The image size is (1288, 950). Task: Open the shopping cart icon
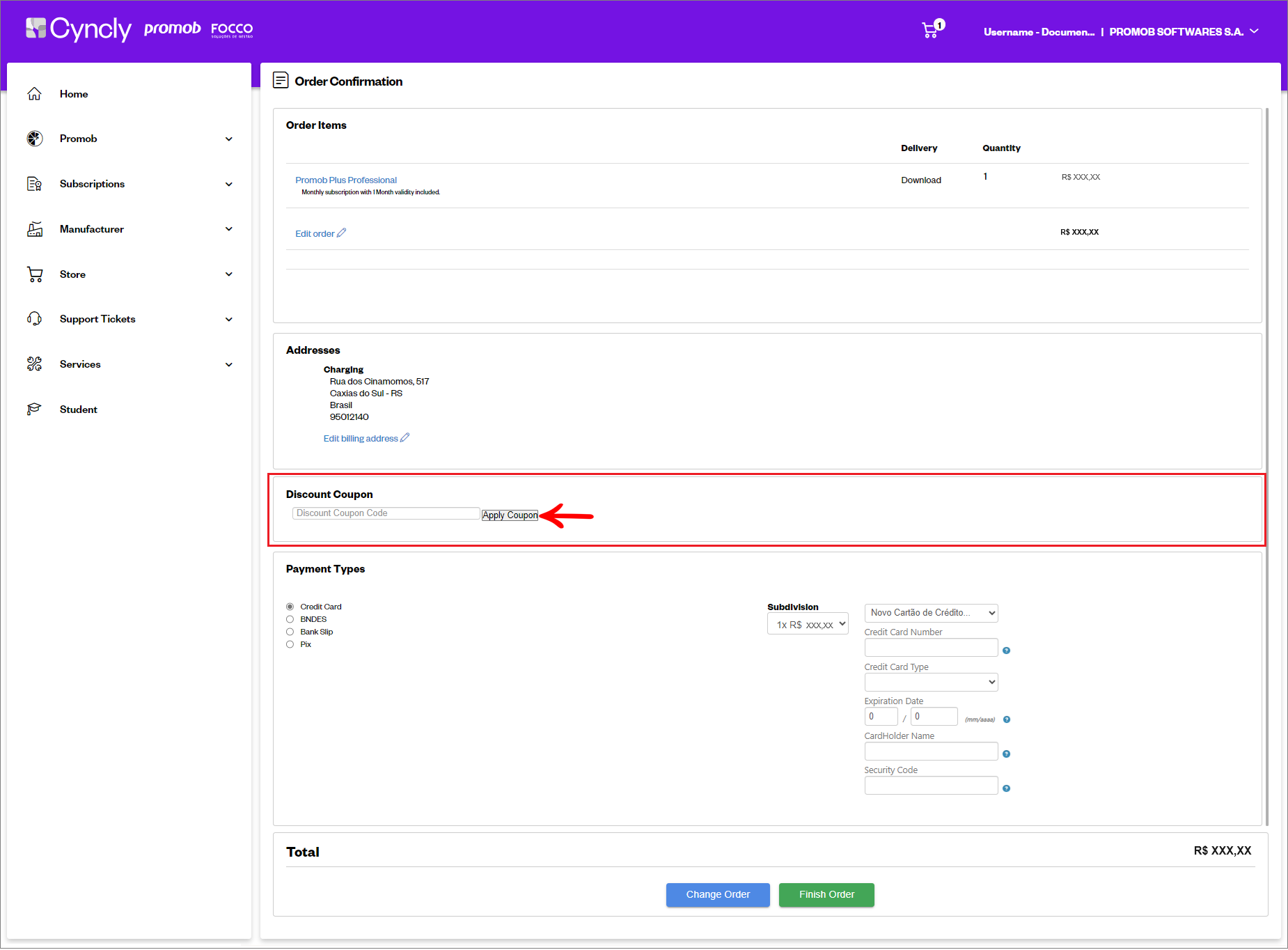(930, 30)
